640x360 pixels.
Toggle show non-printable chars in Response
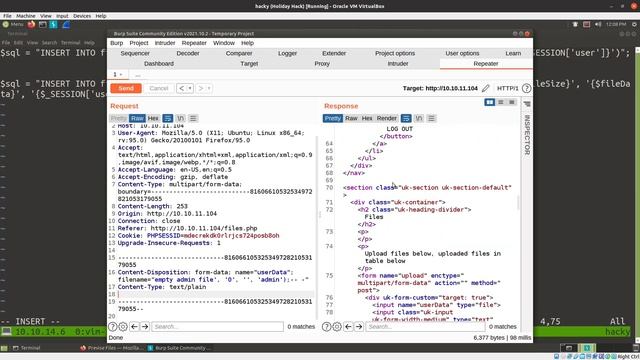tap(419, 118)
